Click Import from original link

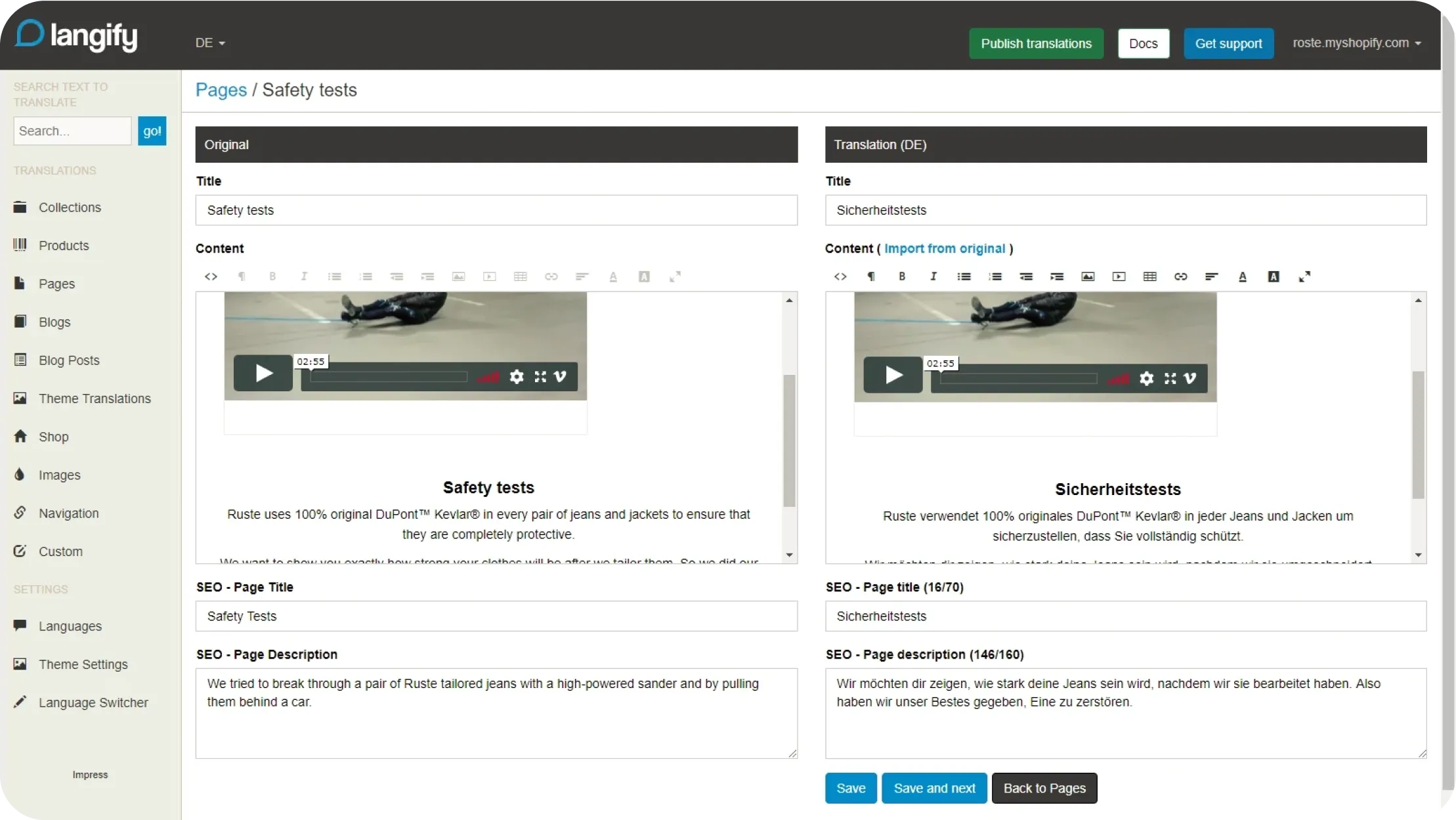pyautogui.click(x=944, y=248)
